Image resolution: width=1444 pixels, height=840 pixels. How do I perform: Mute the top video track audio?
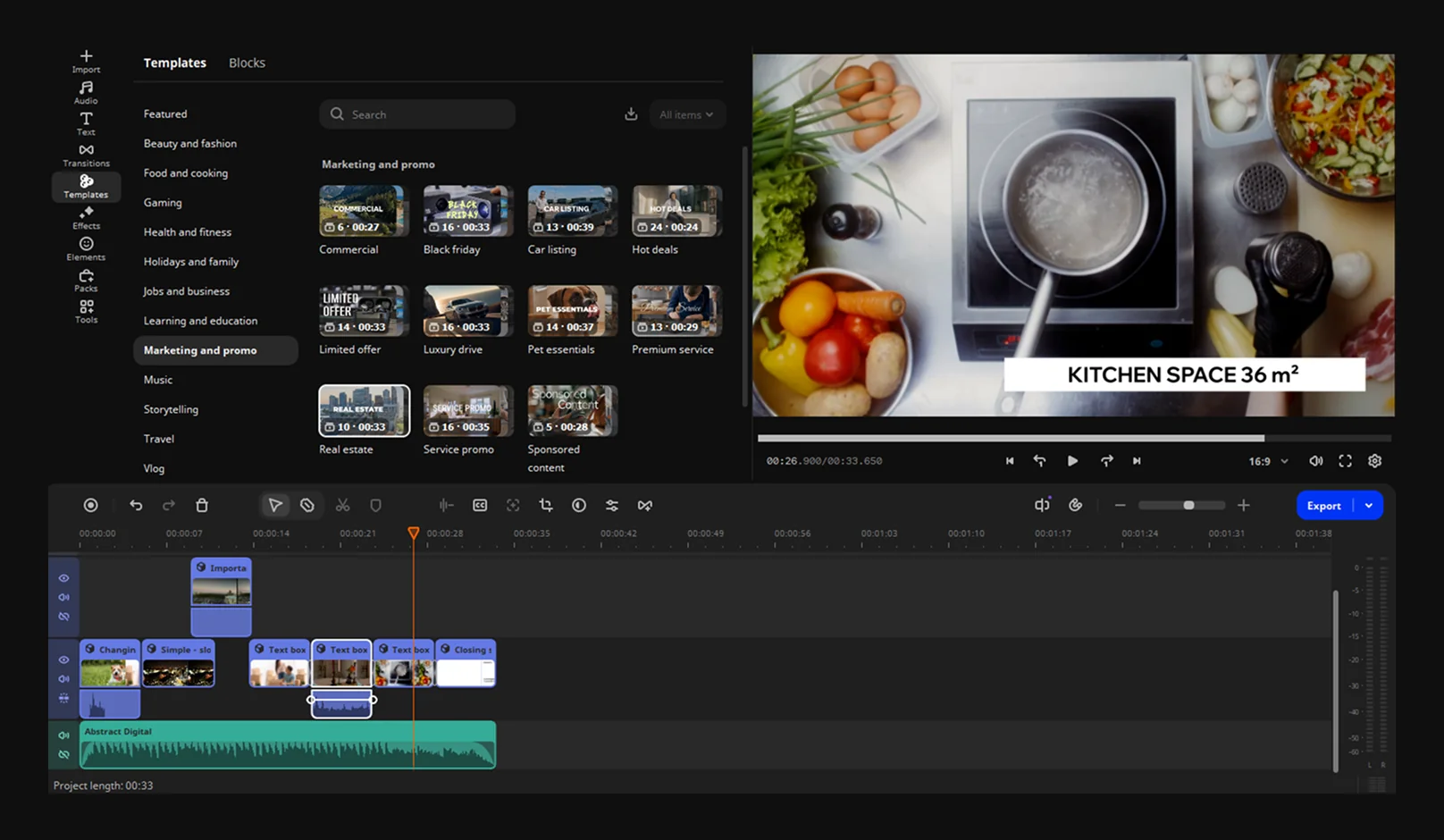click(63, 597)
